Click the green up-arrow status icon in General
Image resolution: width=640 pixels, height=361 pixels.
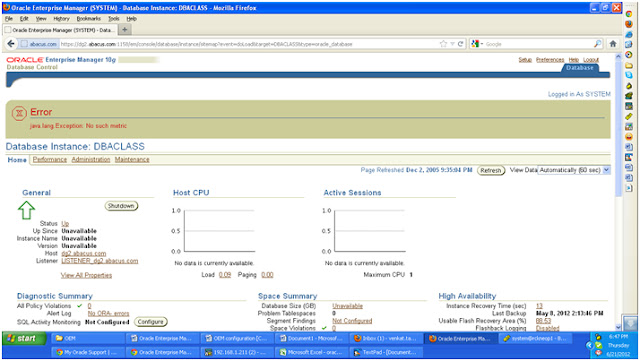(26, 210)
